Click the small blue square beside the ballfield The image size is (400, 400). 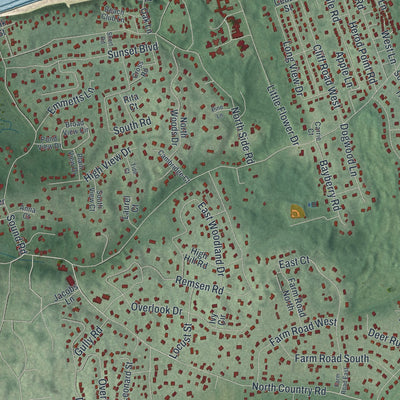310,204
